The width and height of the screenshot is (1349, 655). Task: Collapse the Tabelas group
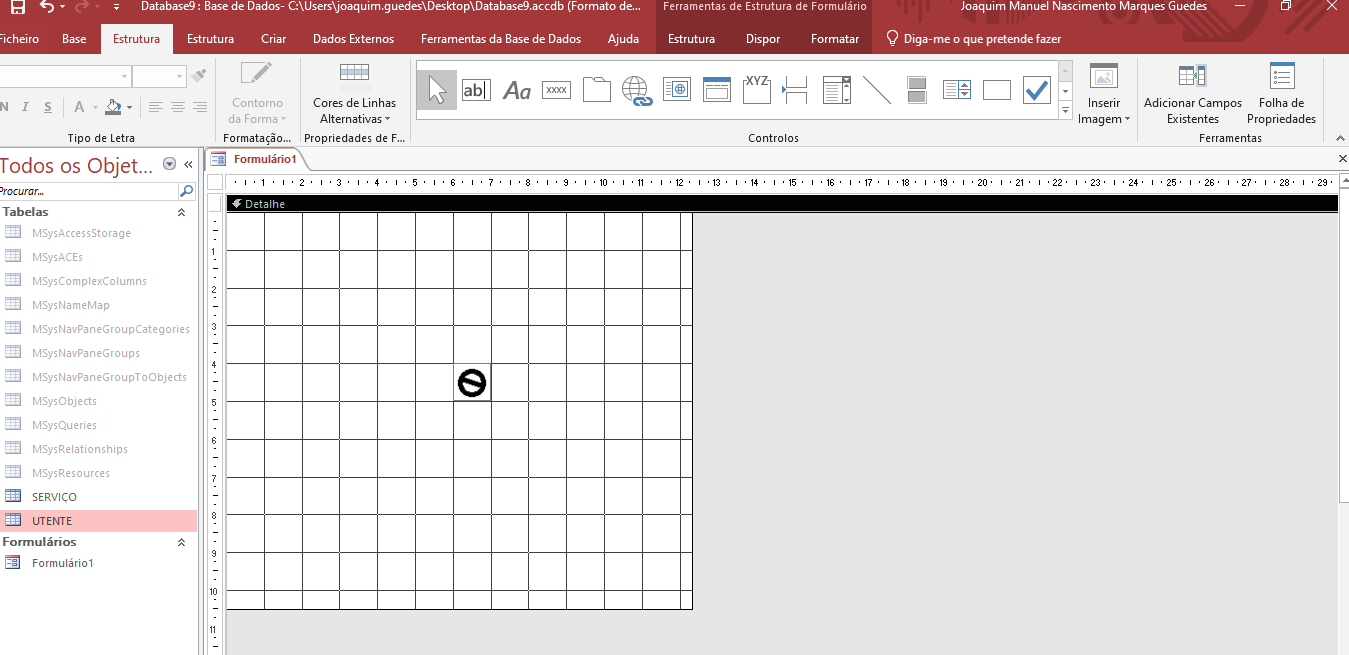[181, 213]
